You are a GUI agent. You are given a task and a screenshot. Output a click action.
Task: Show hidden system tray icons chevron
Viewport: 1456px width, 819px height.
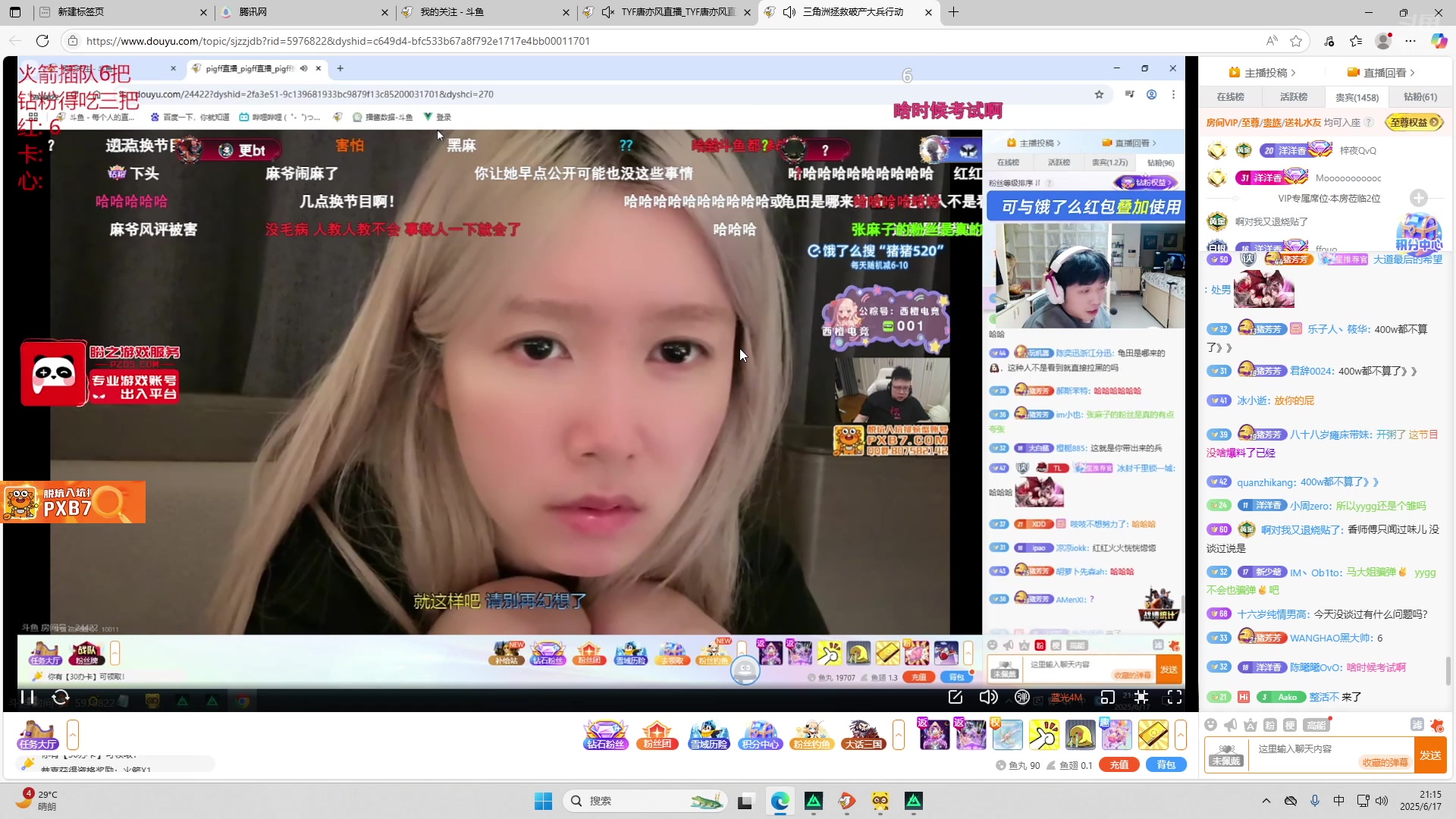pyautogui.click(x=1266, y=801)
